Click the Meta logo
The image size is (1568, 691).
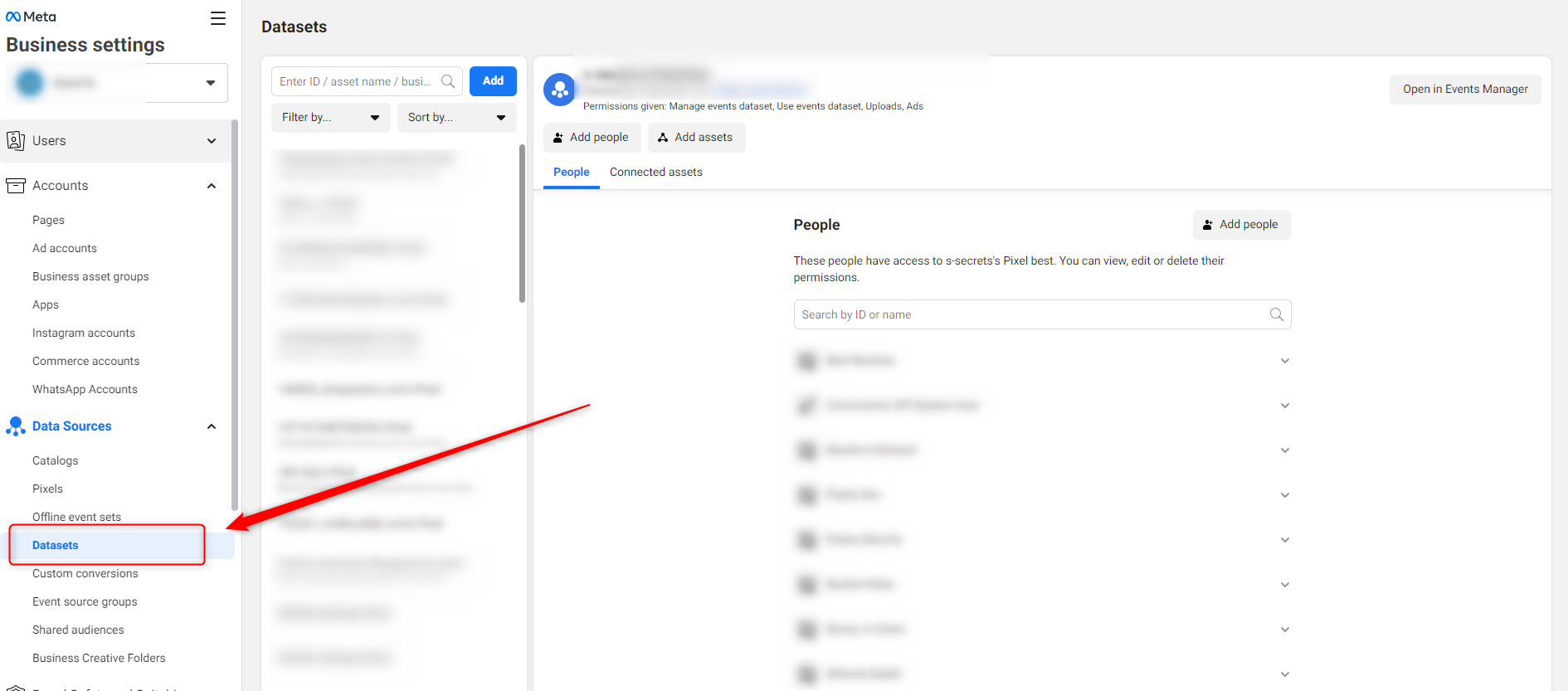31,17
